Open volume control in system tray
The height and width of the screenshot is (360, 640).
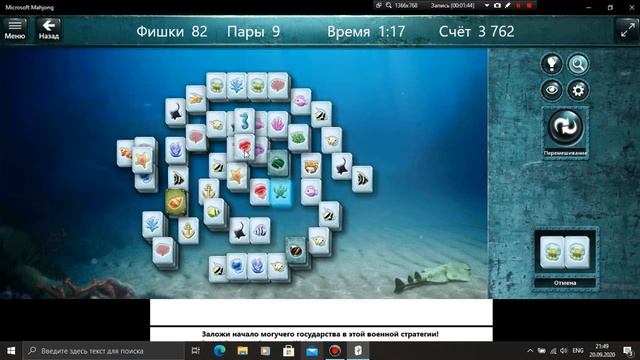(x=564, y=351)
